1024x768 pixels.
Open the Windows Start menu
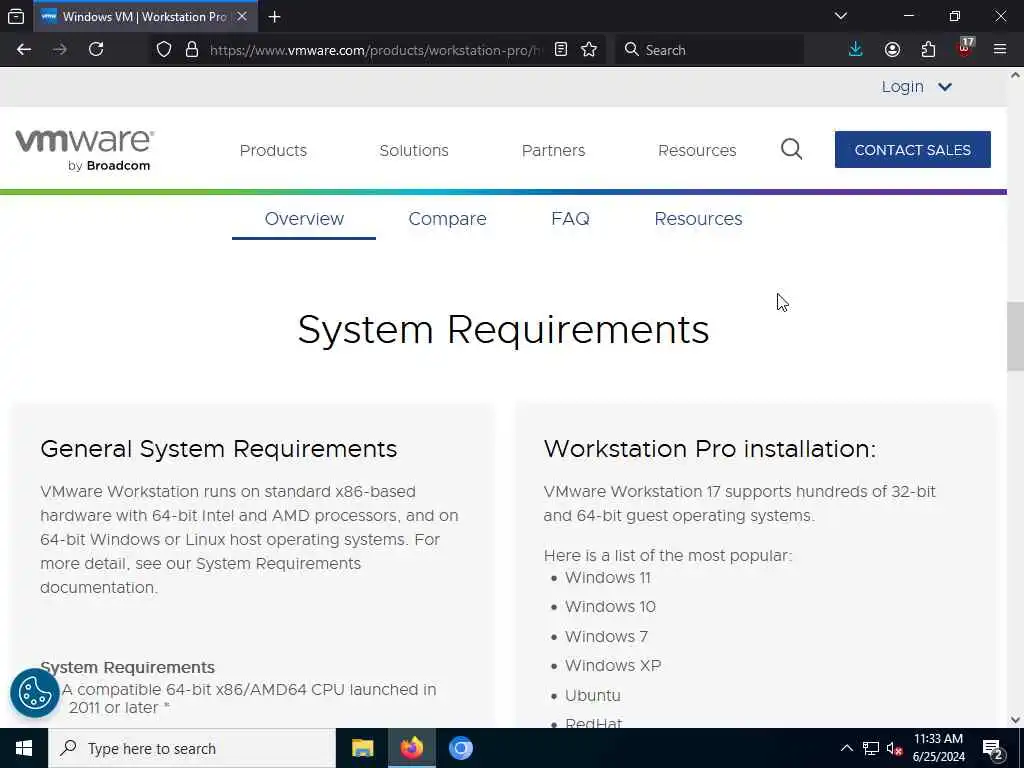[x=24, y=748]
